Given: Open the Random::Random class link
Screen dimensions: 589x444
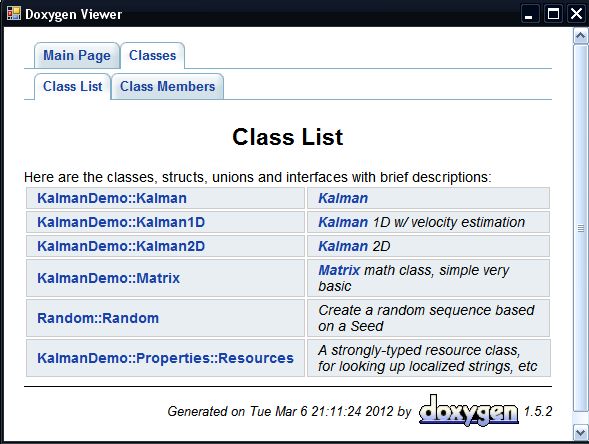Looking at the screenshot, I should [x=98, y=319].
